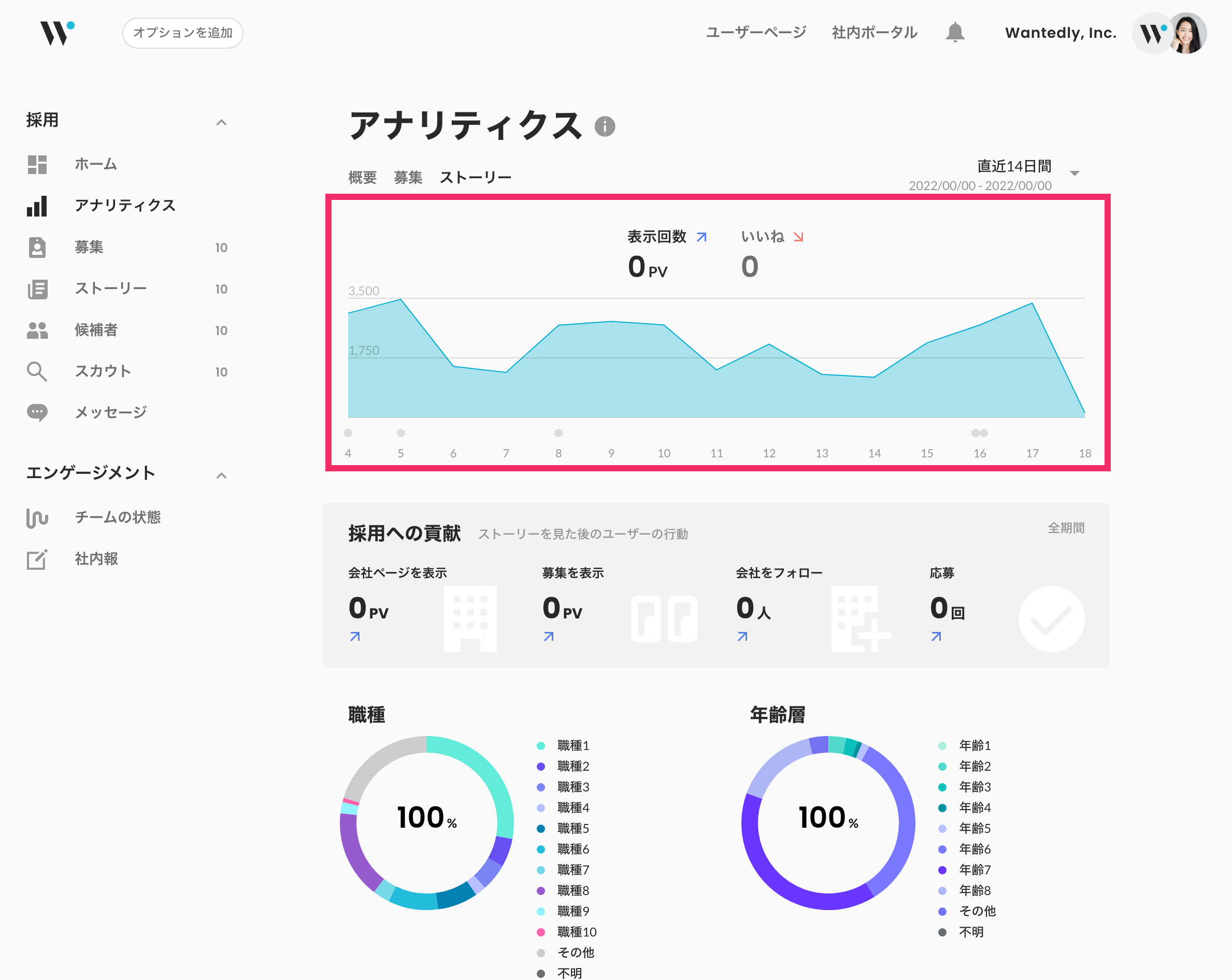The height and width of the screenshot is (980, 1232).
Task: Click the チームの状態 pulse icon
Action: (x=37, y=518)
